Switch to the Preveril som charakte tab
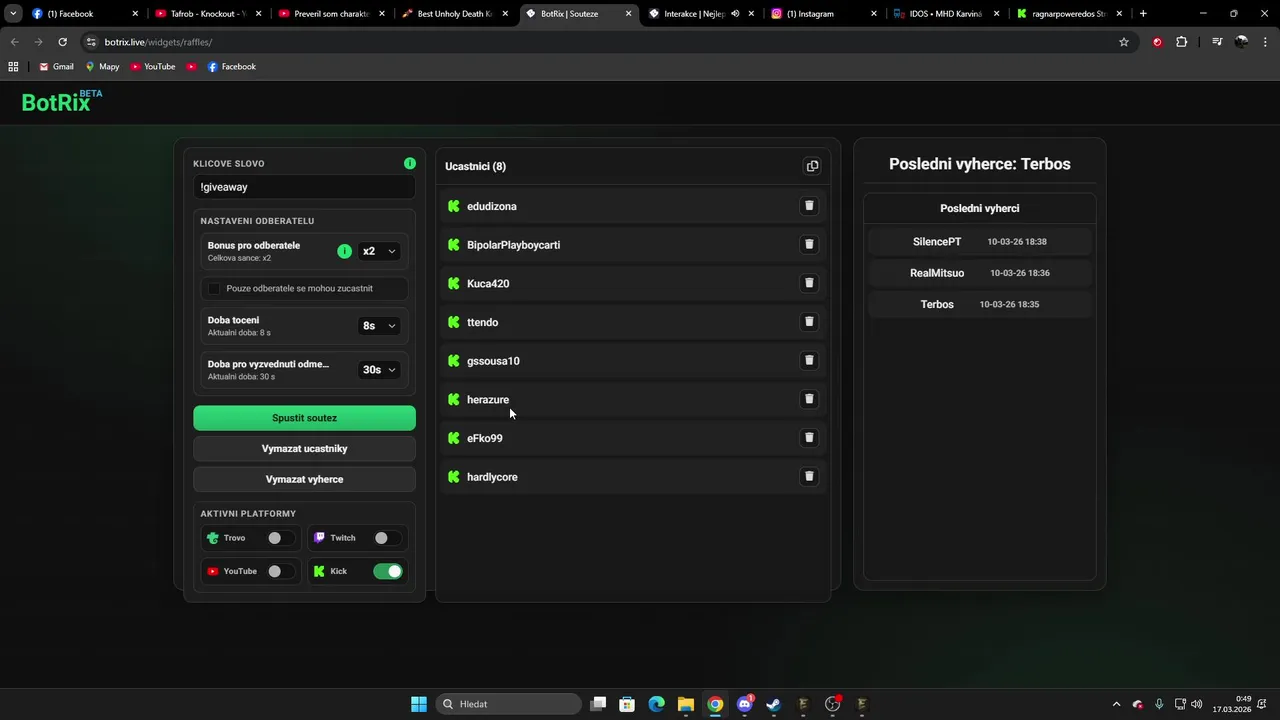The width and height of the screenshot is (1280, 720). pyautogui.click(x=331, y=14)
